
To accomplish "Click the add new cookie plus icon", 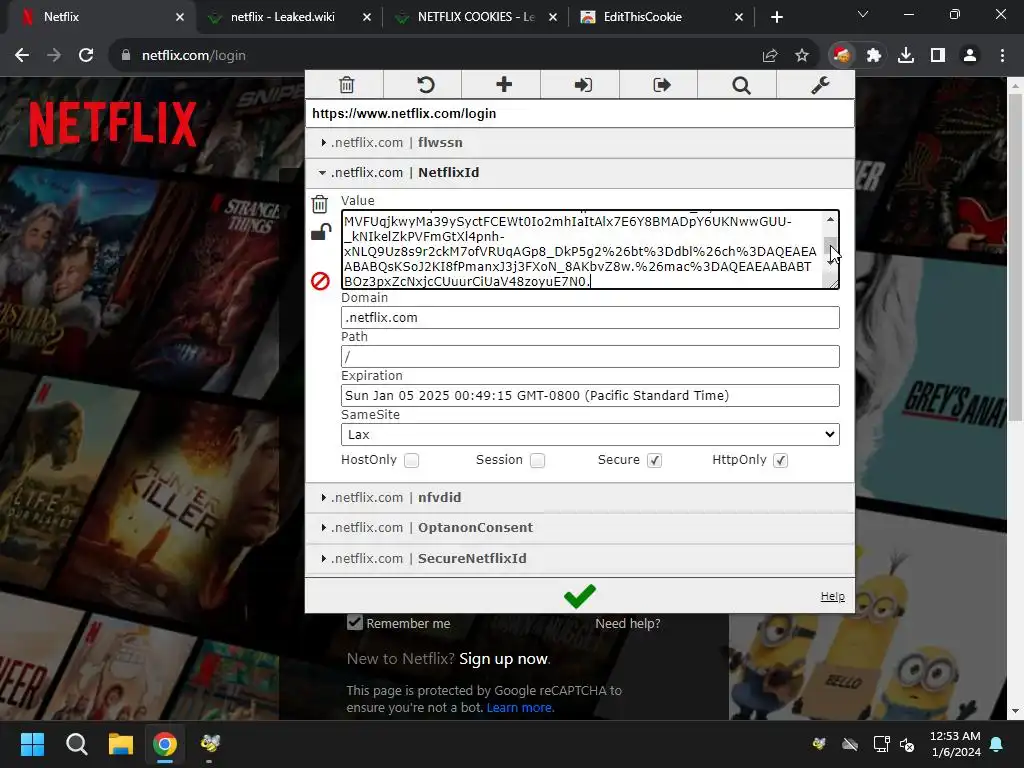I will point(504,84).
